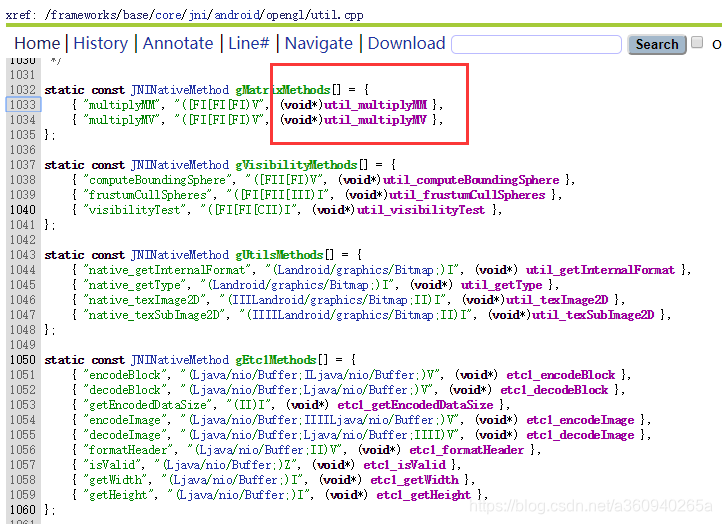Follow etc1_encodeBlock reference

coord(561,375)
